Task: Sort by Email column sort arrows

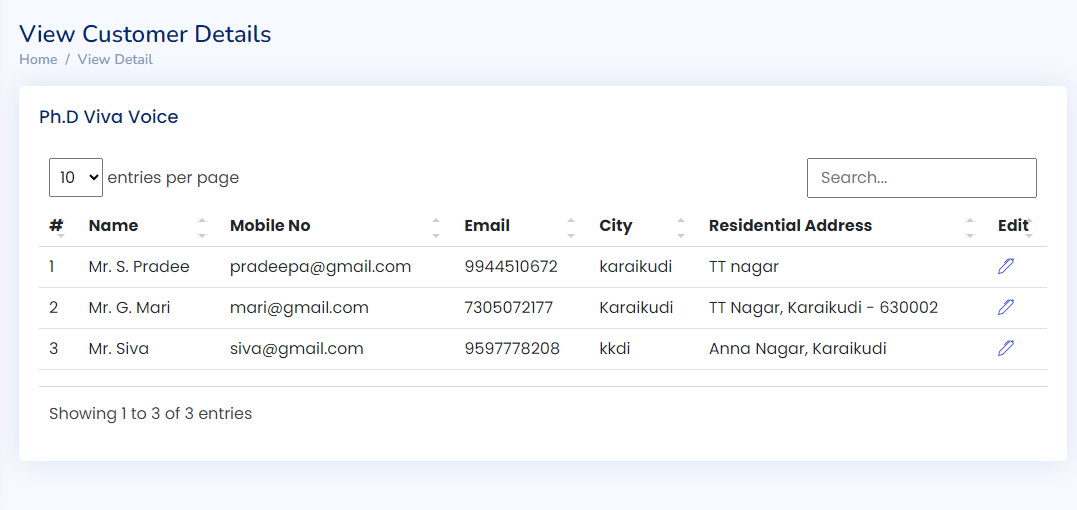Action: 571,227
